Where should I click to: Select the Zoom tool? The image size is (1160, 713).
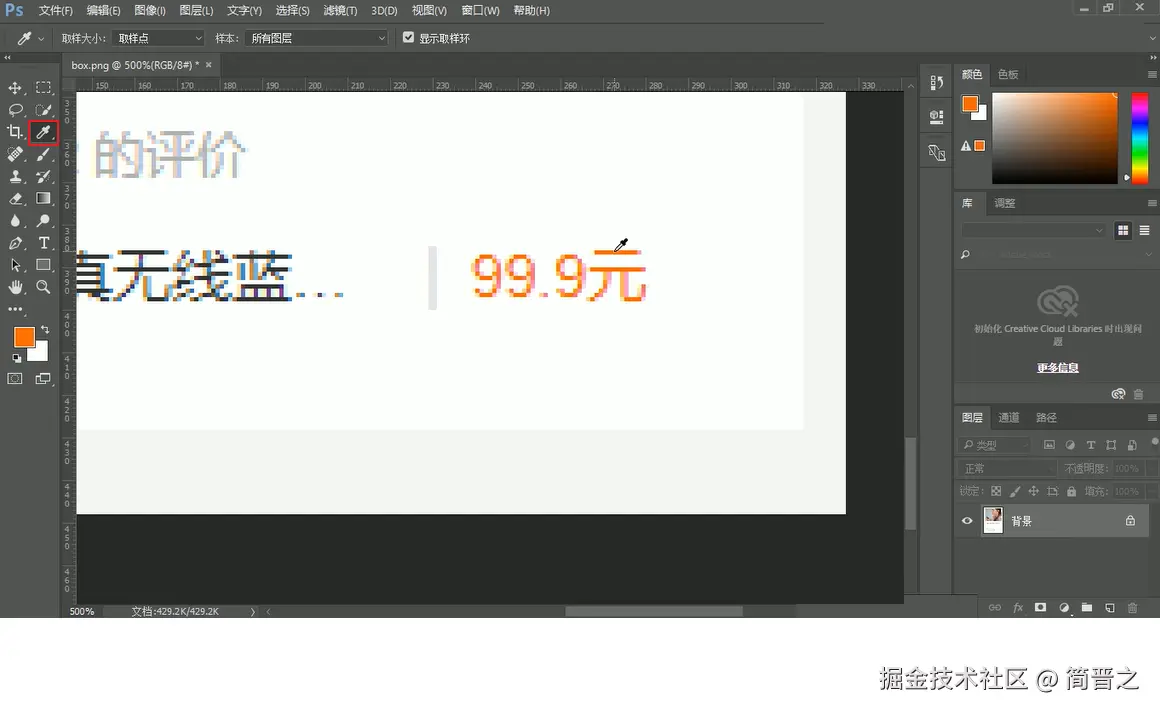[x=45, y=287]
